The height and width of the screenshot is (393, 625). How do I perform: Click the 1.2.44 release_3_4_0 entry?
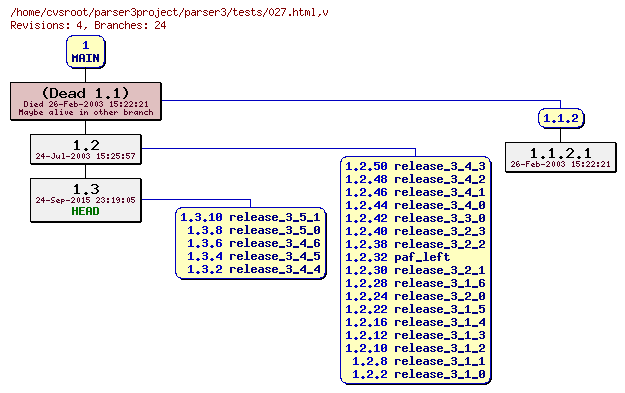point(415,205)
